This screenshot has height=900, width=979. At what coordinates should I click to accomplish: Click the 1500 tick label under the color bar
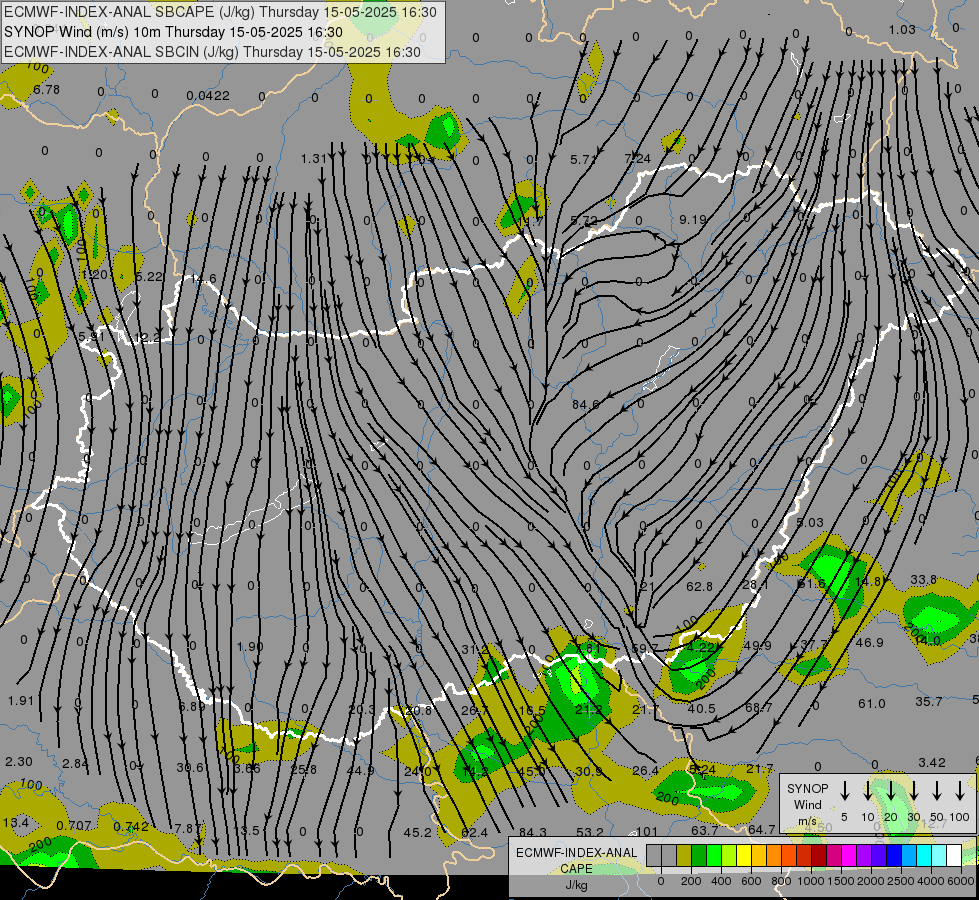[841, 881]
